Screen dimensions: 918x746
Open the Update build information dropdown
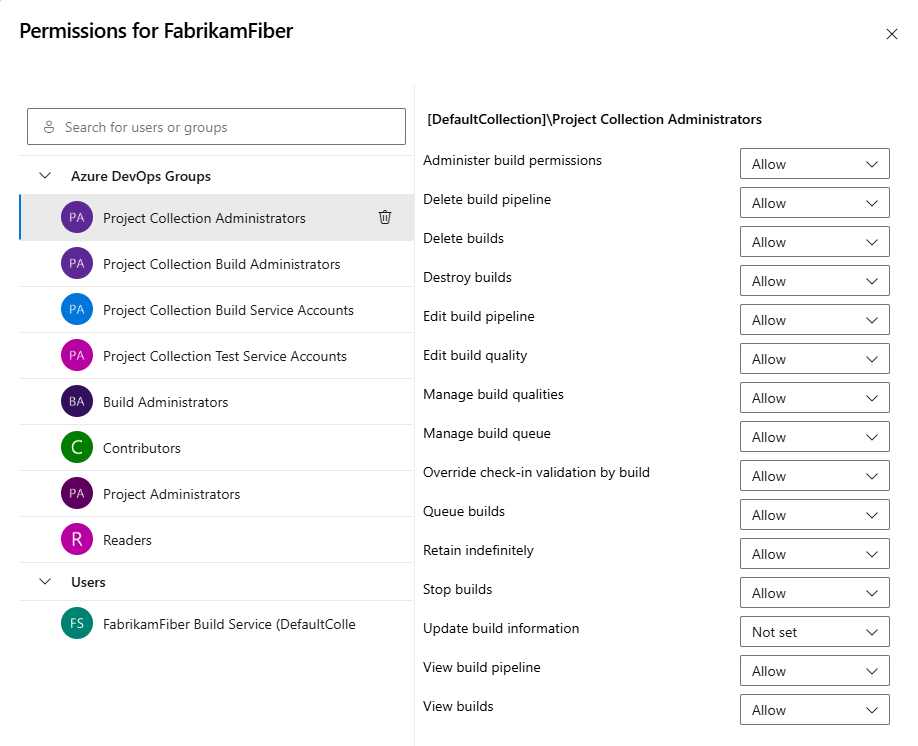pos(814,632)
